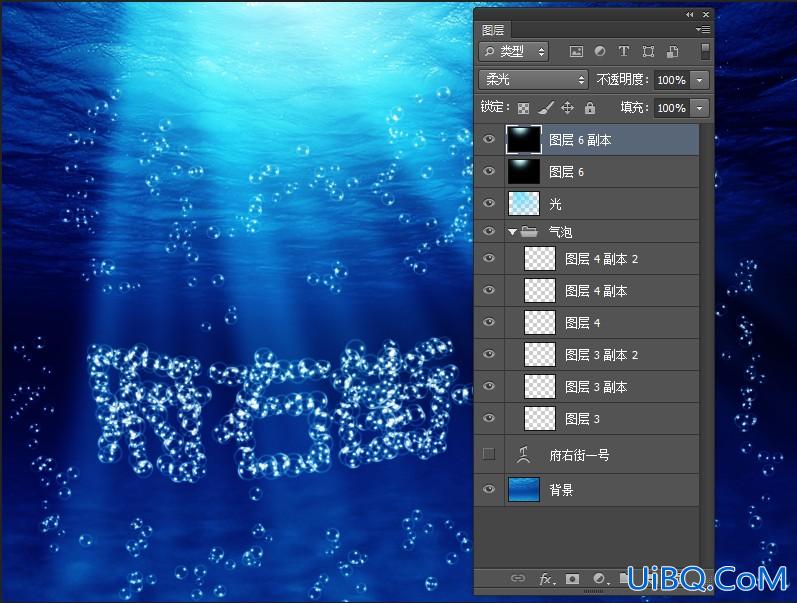Click the link layers icon
Image resolution: width=797 pixels, height=603 pixels.
[517, 579]
